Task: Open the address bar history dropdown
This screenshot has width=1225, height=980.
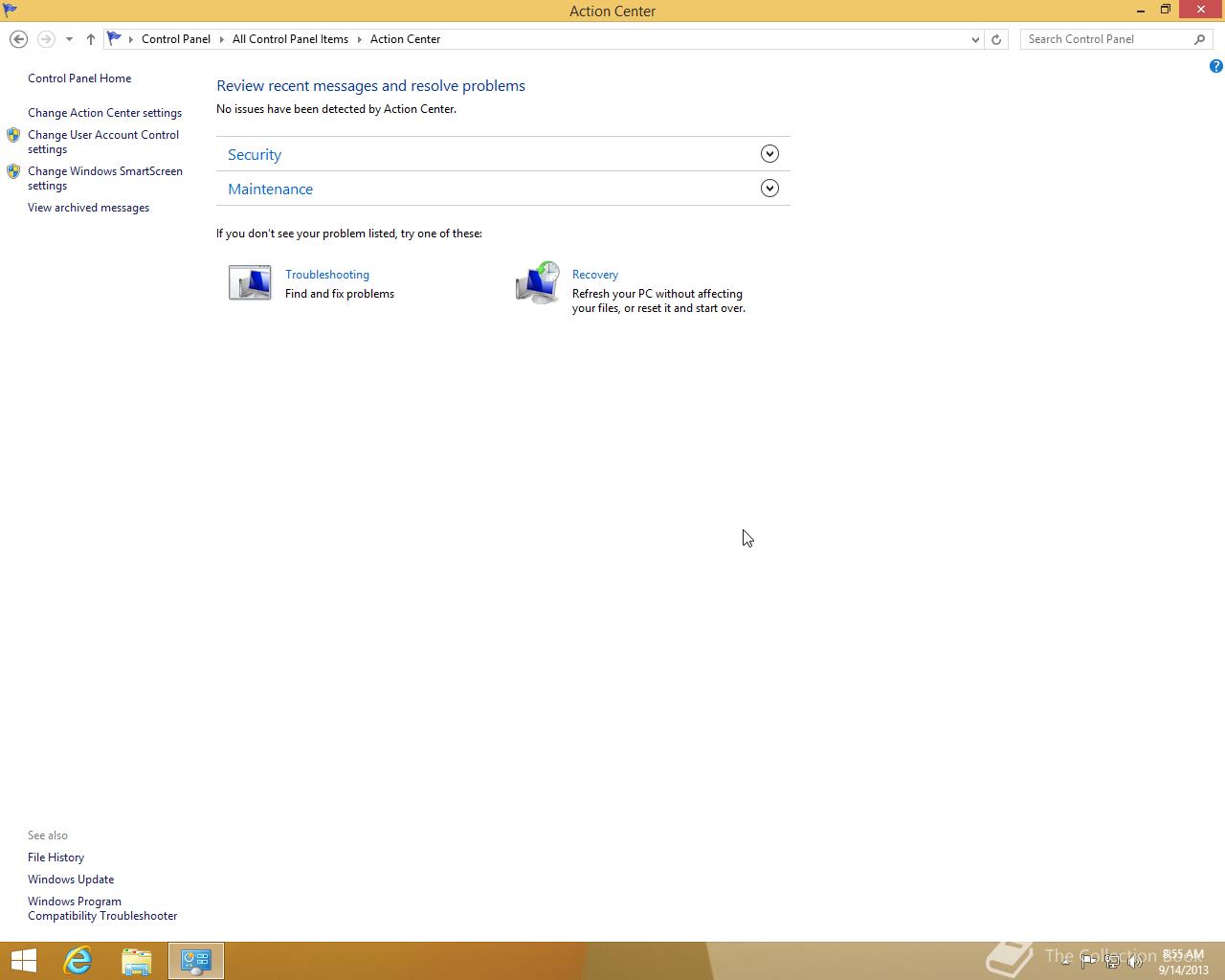Action: tap(975, 39)
